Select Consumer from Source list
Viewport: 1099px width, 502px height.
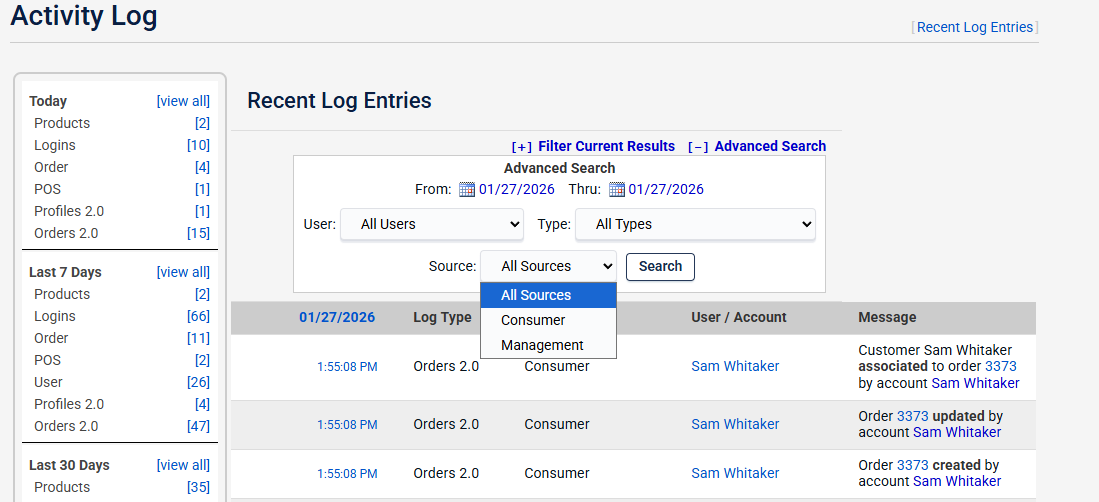[x=533, y=320]
